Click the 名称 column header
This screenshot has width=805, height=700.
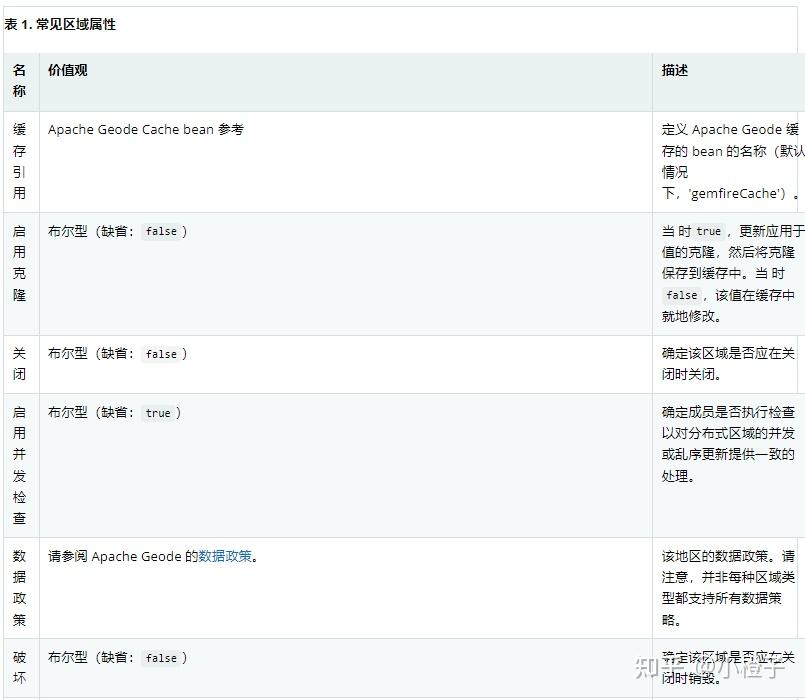[19, 80]
